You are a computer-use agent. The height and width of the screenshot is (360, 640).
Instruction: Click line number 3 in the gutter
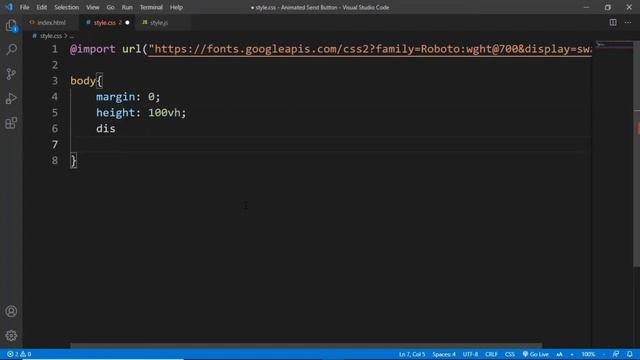55,81
